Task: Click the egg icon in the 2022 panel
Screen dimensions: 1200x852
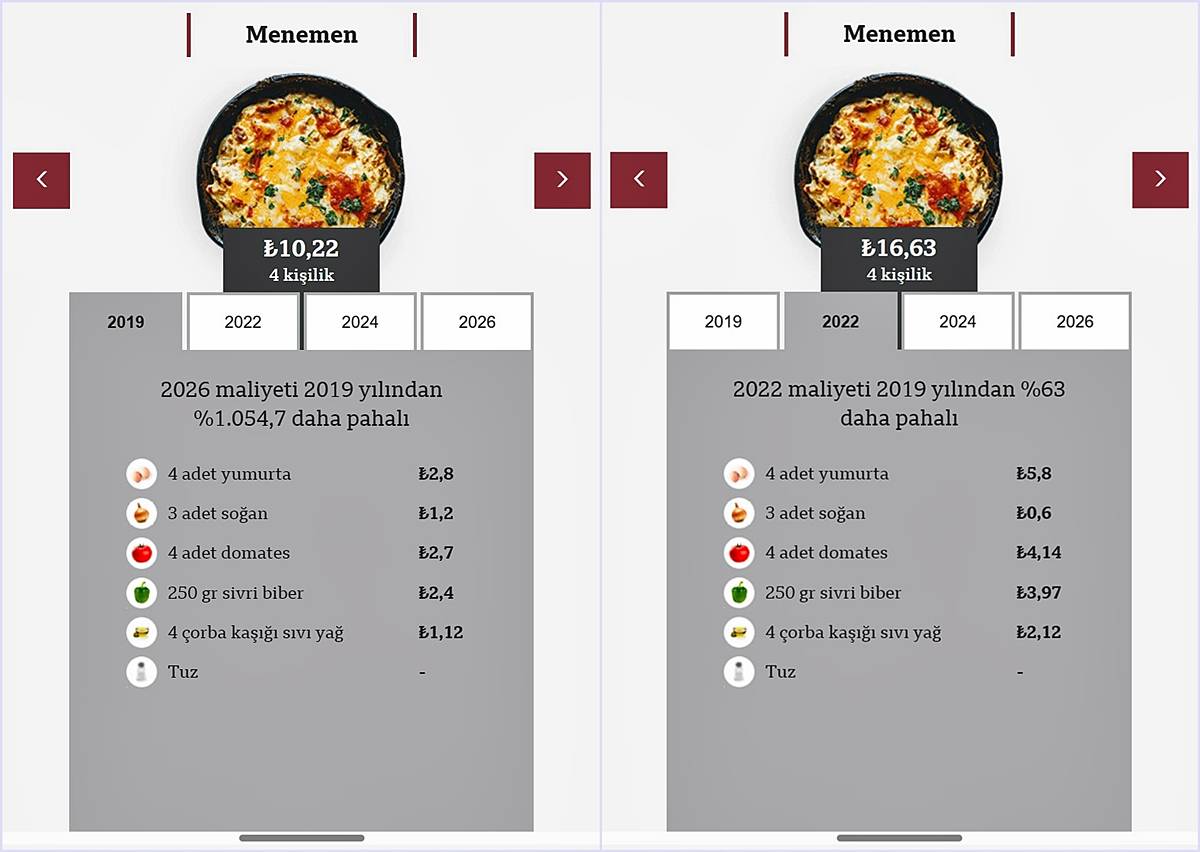Action: (x=738, y=473)
